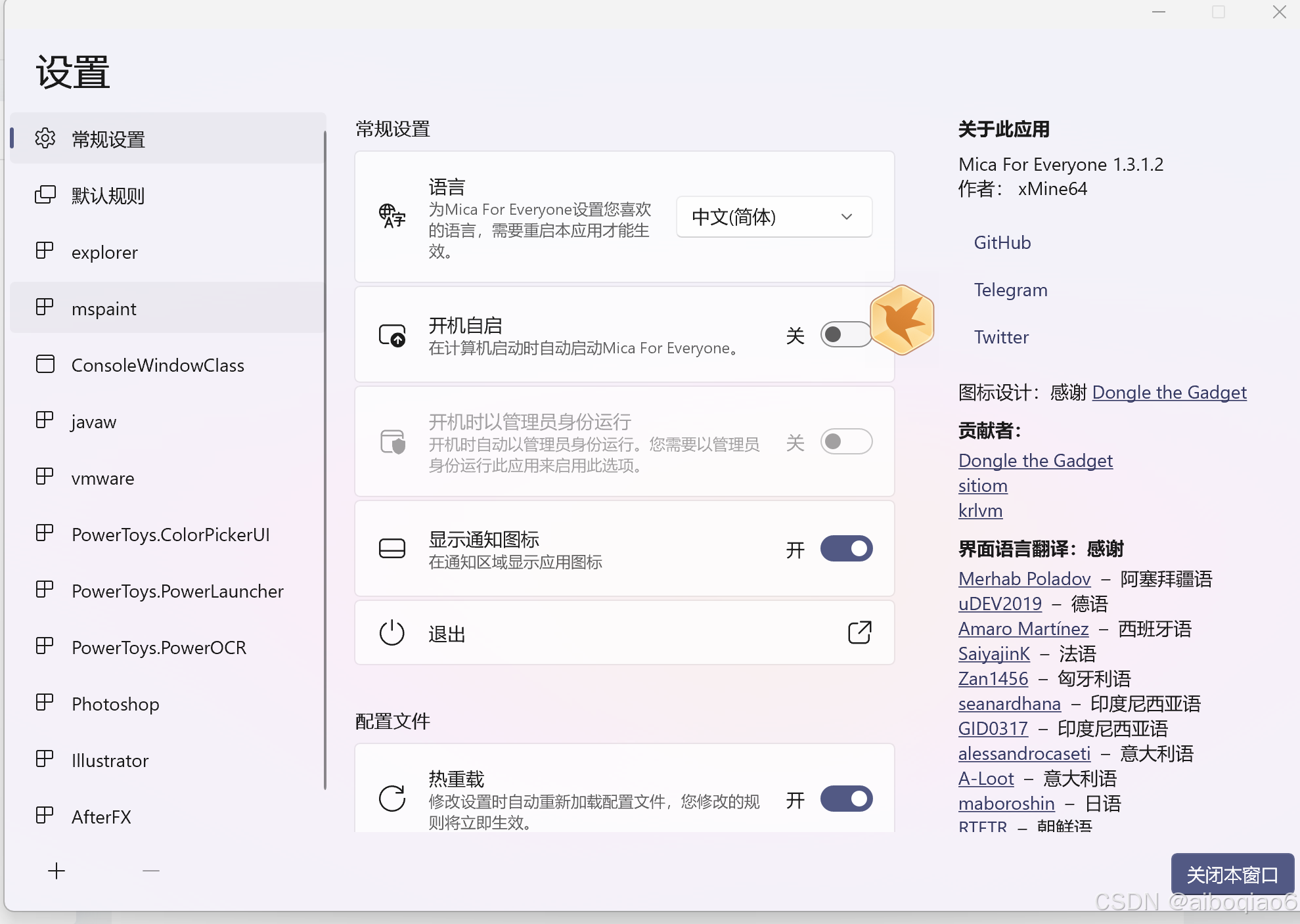The height and width of the screenshot is (924, 1300).
Task: Open Dongle the Gadget link after 图标设计
Action: coord(1169,392)
